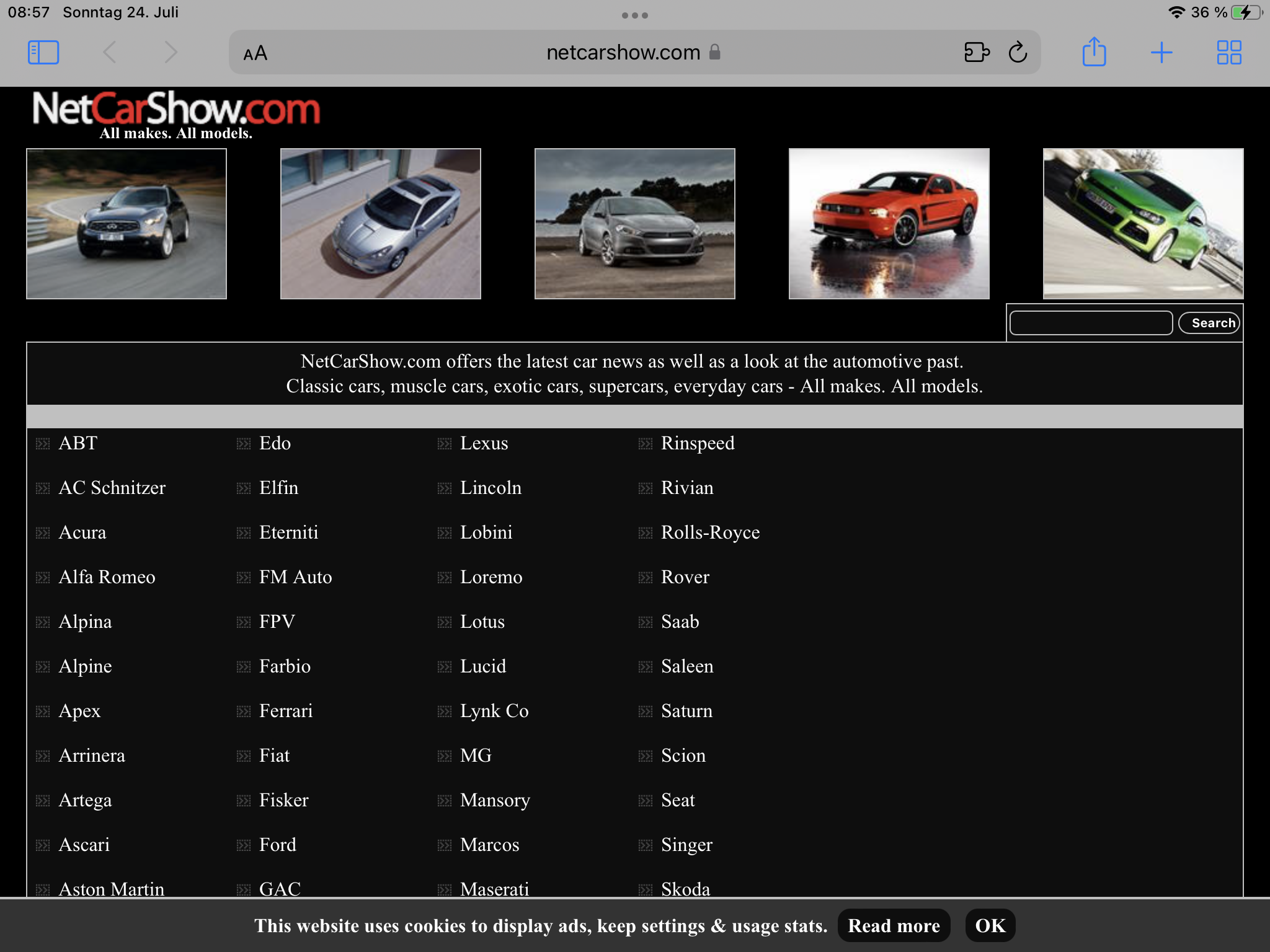
Task: Open the Rinspeed make link
Action: [698, 443]
